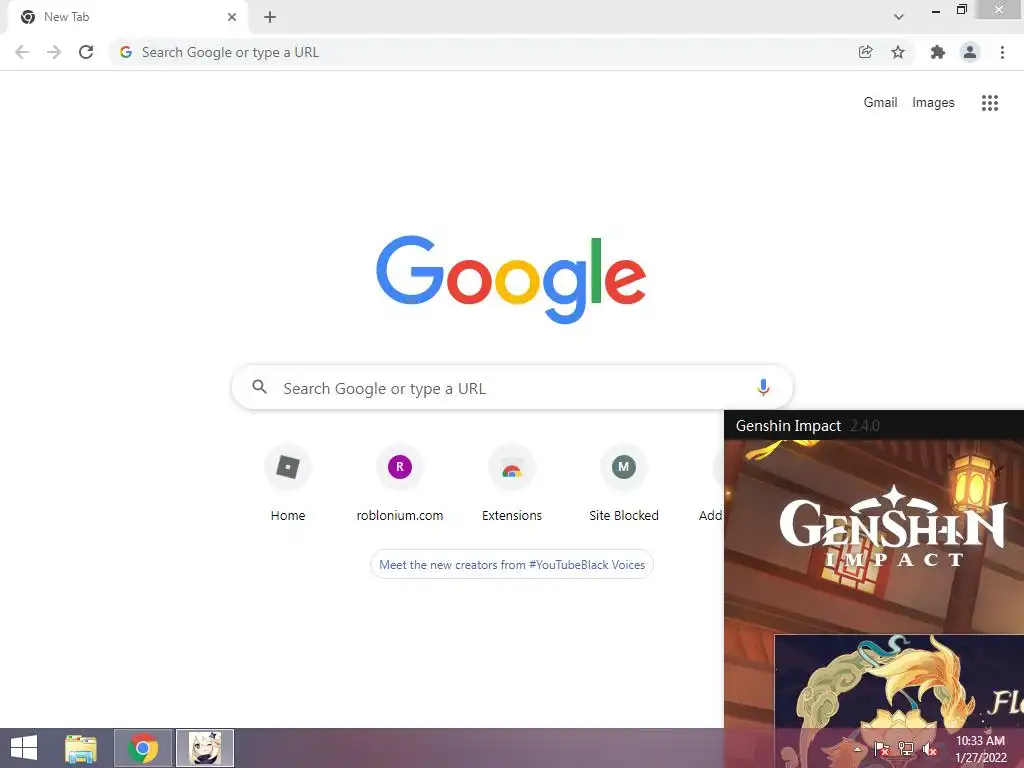This screenshot has width=1024, height=768.
Task: Reload the page with refresh icon
Action: pos(86,52)
